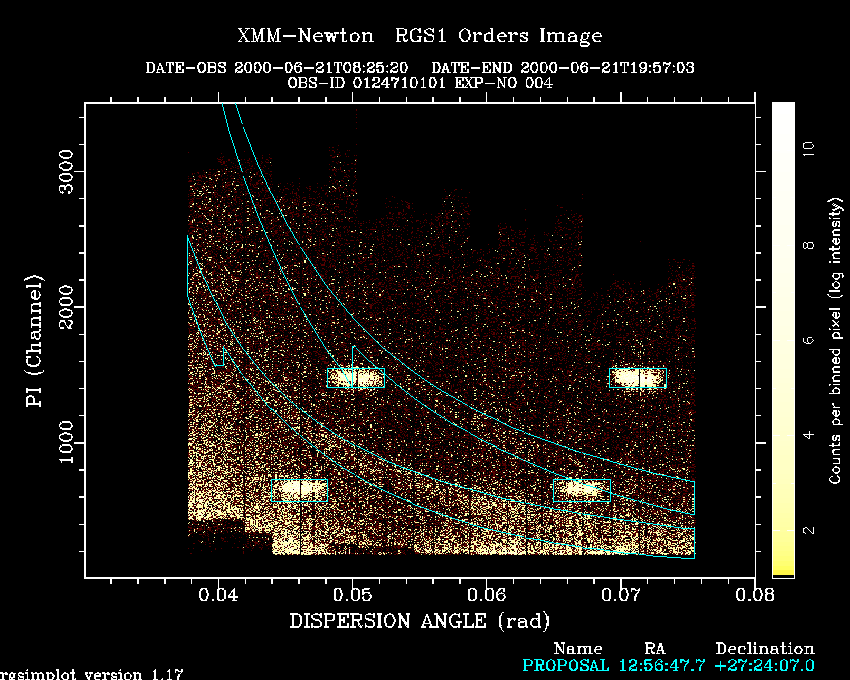Click the RA value 12:56:47.7
Image resolution: width=850 pixels, height=680 pixels.
(x=662, y=665)
